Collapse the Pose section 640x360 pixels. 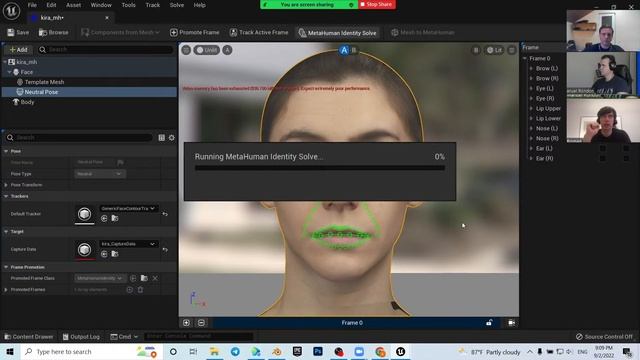pos(6,151)
